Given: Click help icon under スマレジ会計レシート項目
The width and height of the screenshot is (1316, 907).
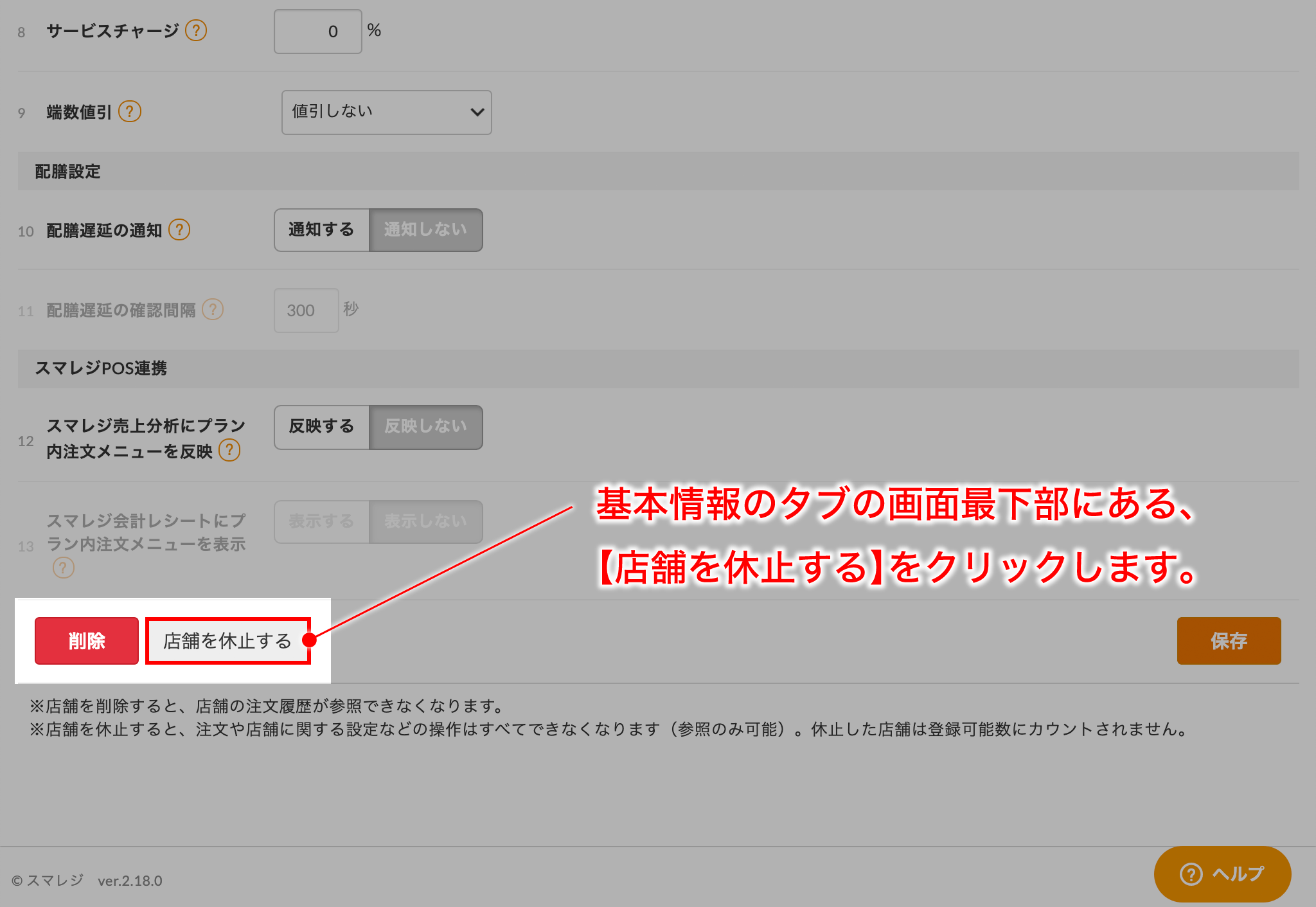Looking at the screenshot, I should tap(64, 568).
